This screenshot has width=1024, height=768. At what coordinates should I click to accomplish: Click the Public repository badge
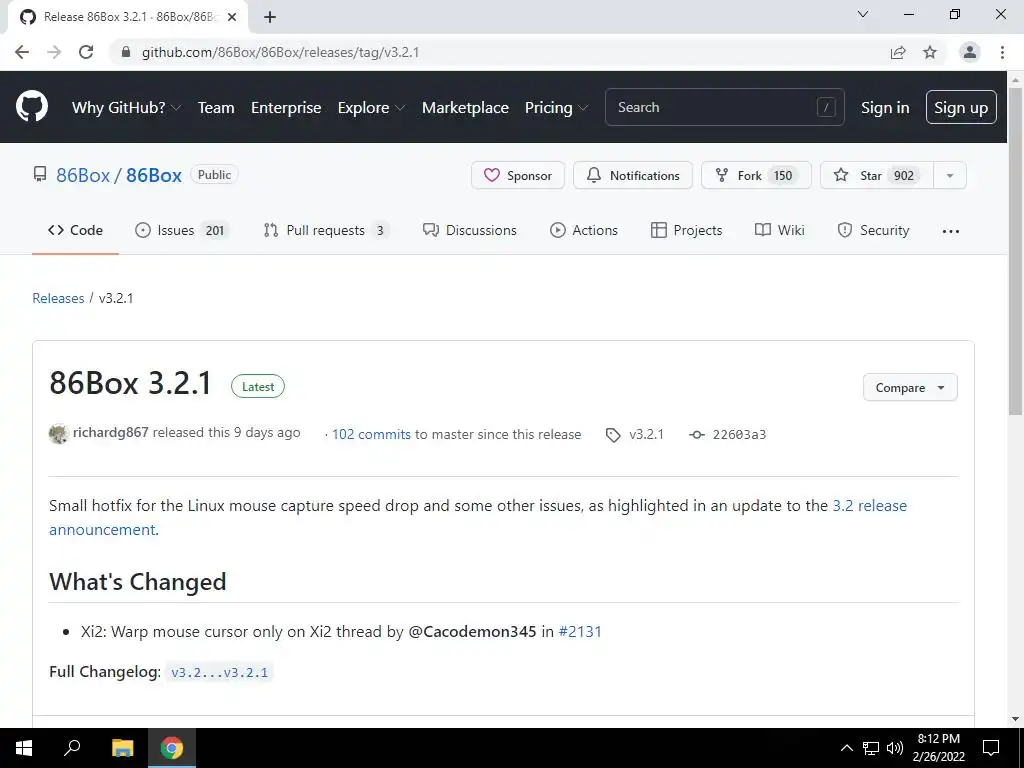point(214,175)
